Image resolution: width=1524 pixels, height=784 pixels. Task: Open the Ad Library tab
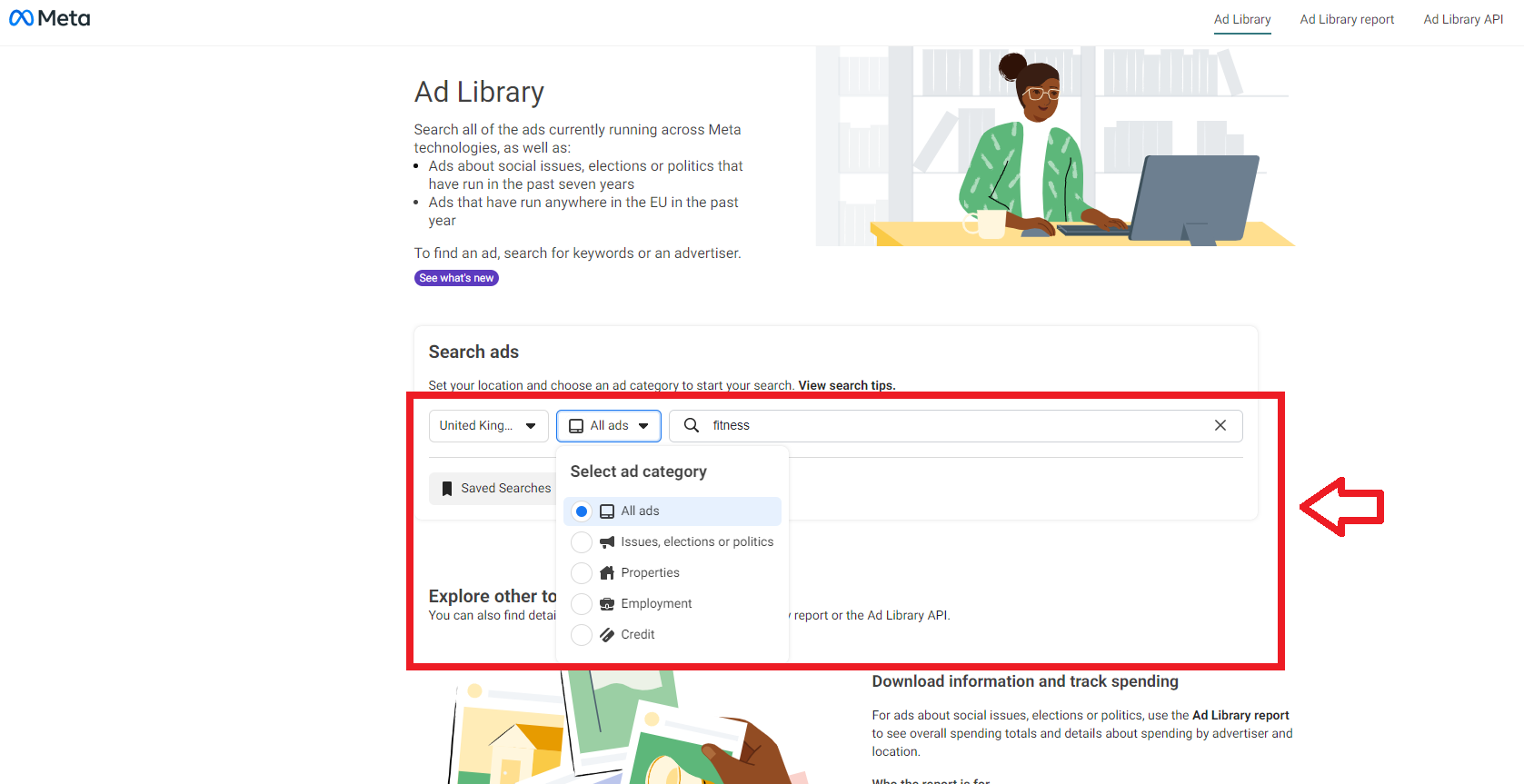click(x=1242, y=19)
